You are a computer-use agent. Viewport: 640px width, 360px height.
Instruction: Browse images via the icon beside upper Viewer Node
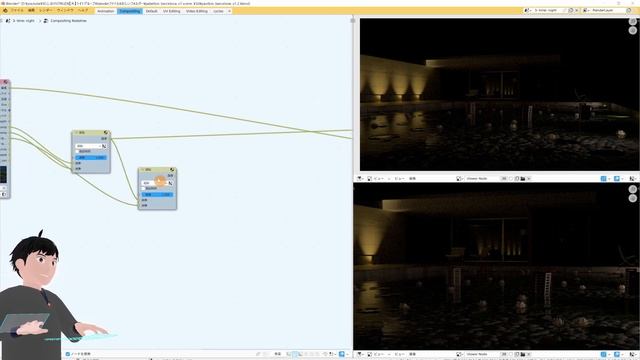459,179
